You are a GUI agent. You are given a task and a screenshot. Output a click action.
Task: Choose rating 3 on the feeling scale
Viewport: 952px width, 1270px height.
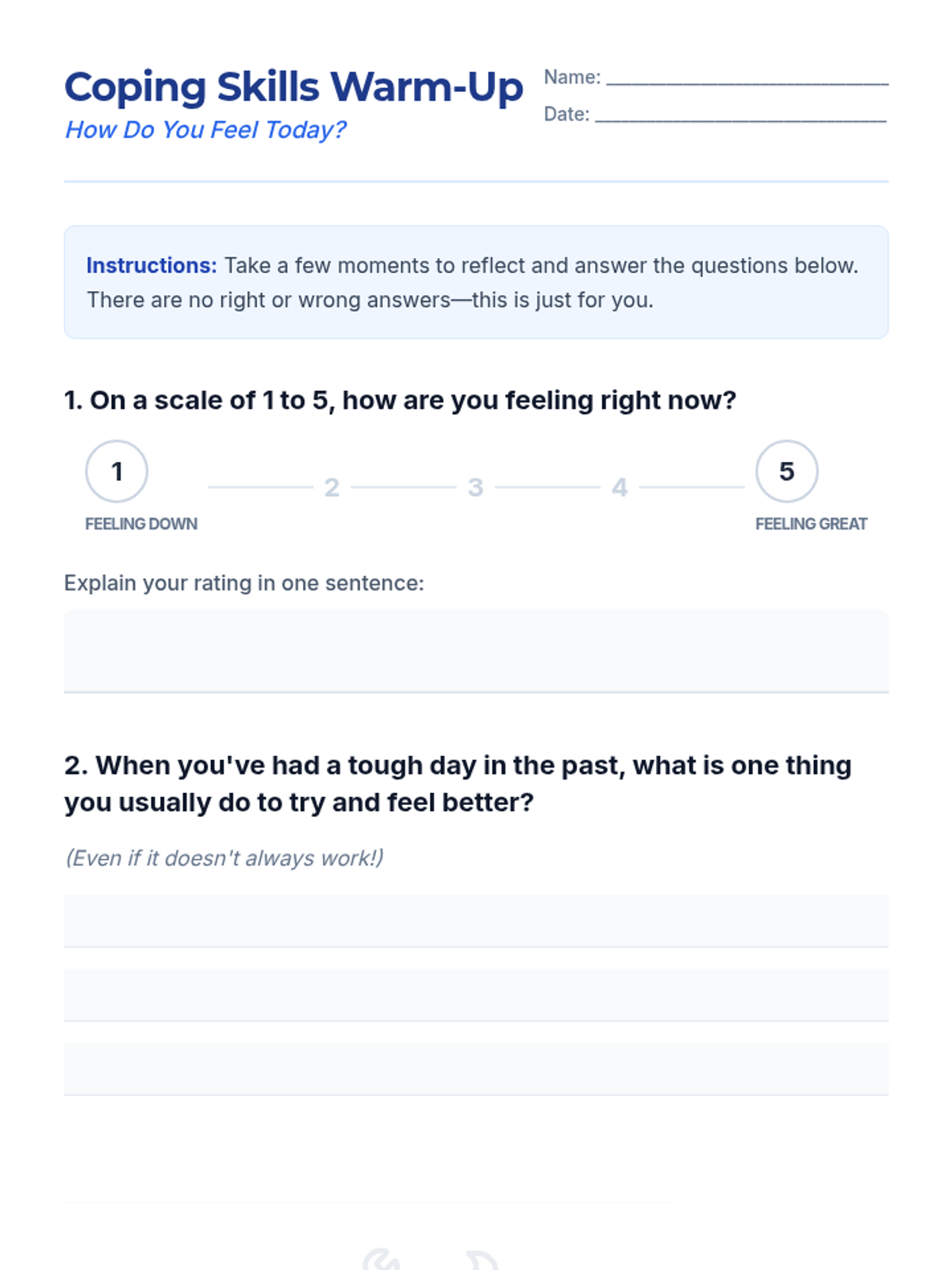[475, 487]
